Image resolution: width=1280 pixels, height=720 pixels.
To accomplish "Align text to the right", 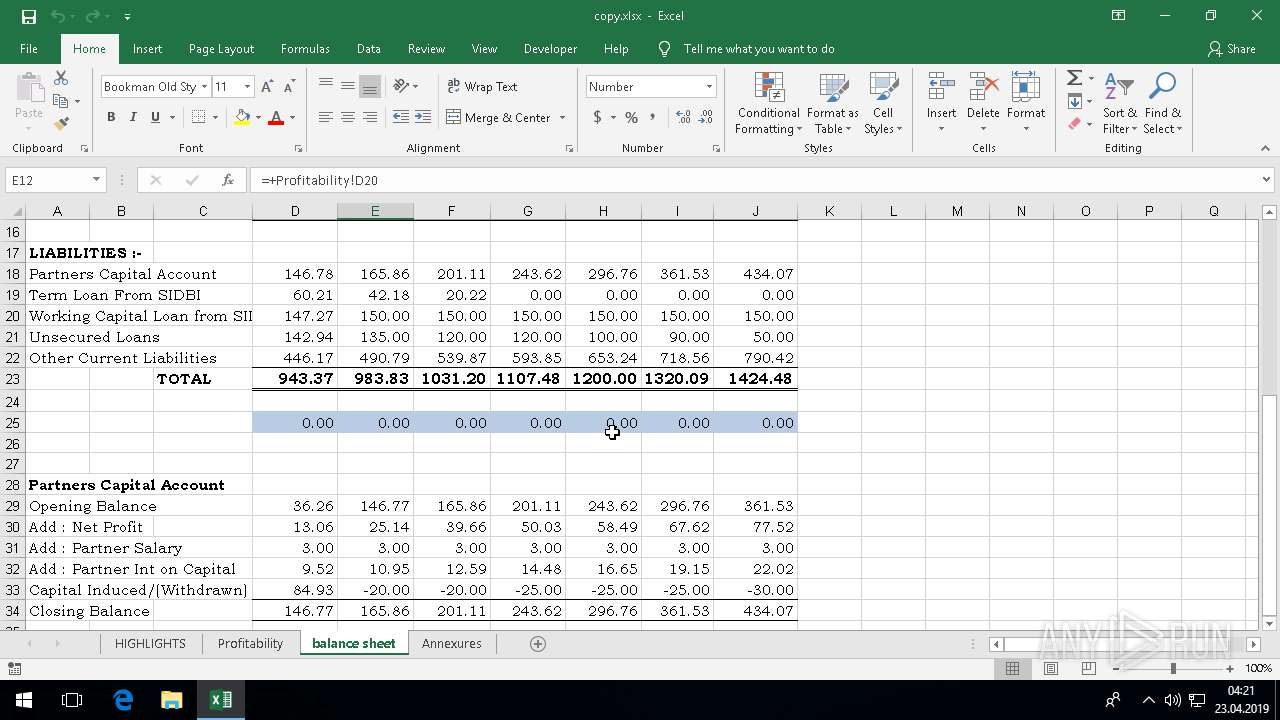I will tap(370, 117).
